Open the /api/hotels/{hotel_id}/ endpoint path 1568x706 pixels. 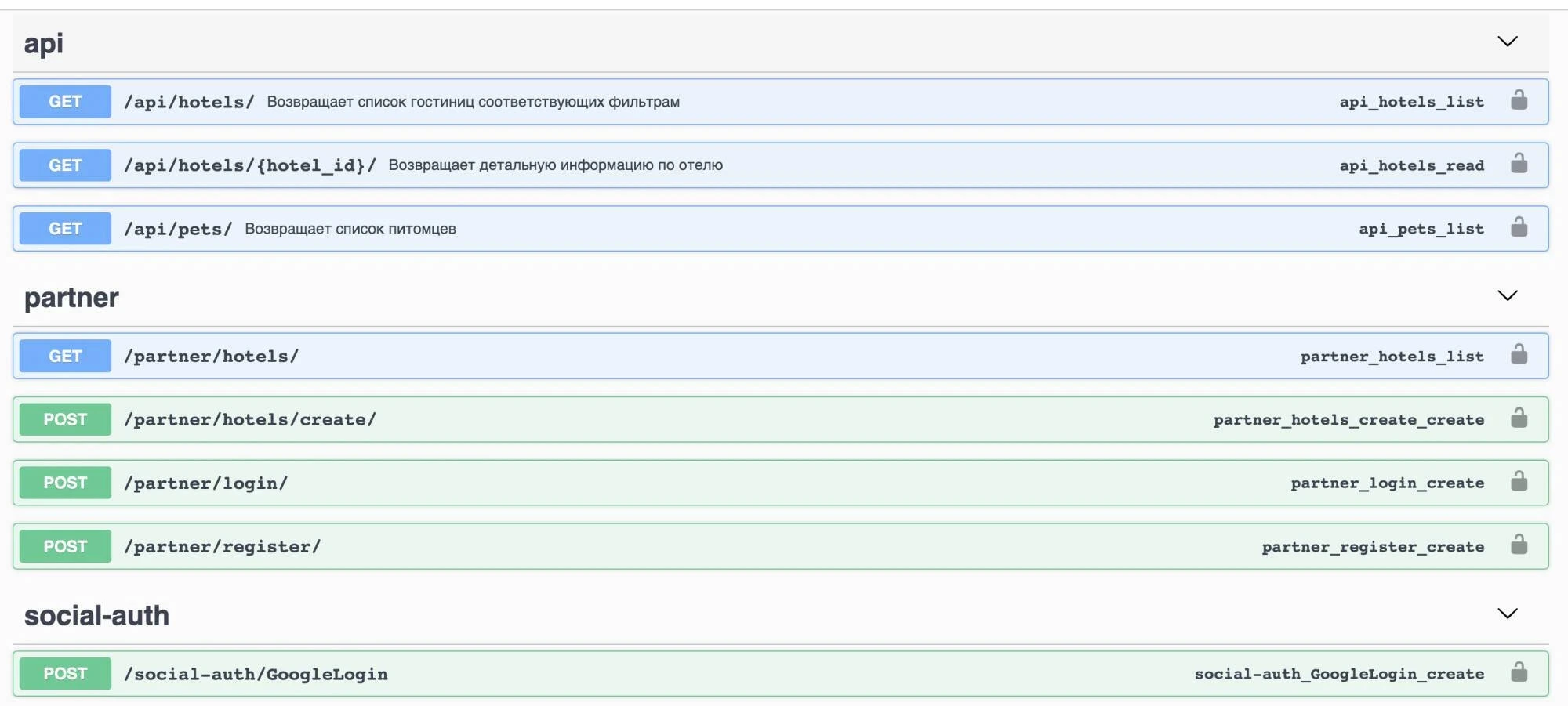(x=250, y=165)
